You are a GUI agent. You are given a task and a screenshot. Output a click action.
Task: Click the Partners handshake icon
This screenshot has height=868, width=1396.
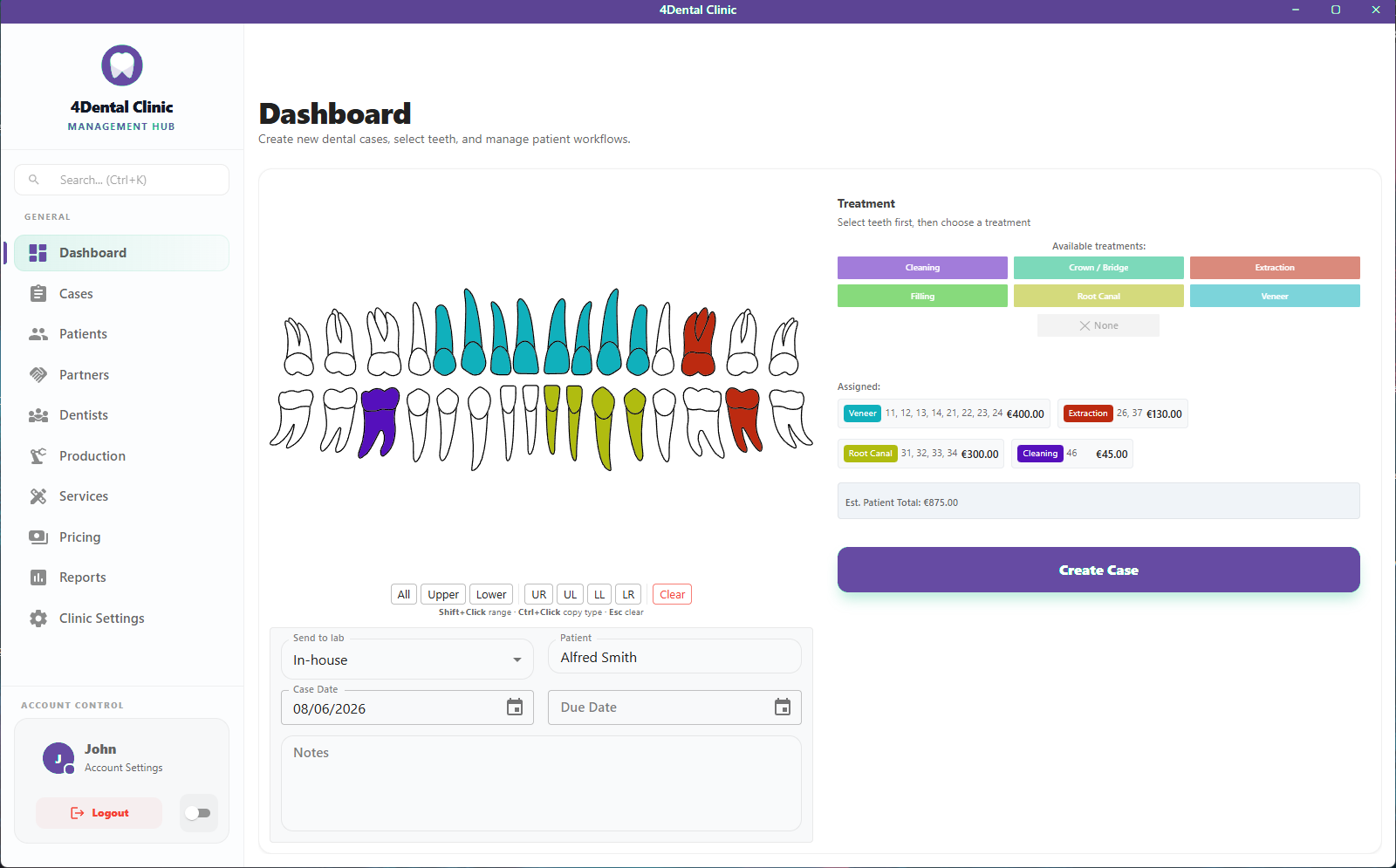(38, 375)
